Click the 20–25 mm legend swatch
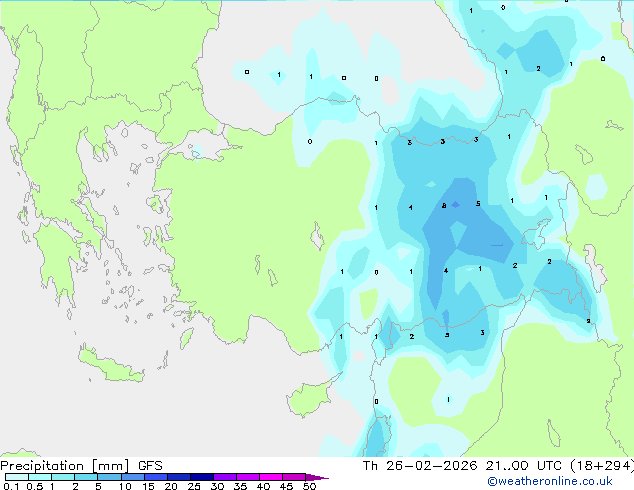This screenshot has height=490, width=634. tap(178, 477)
